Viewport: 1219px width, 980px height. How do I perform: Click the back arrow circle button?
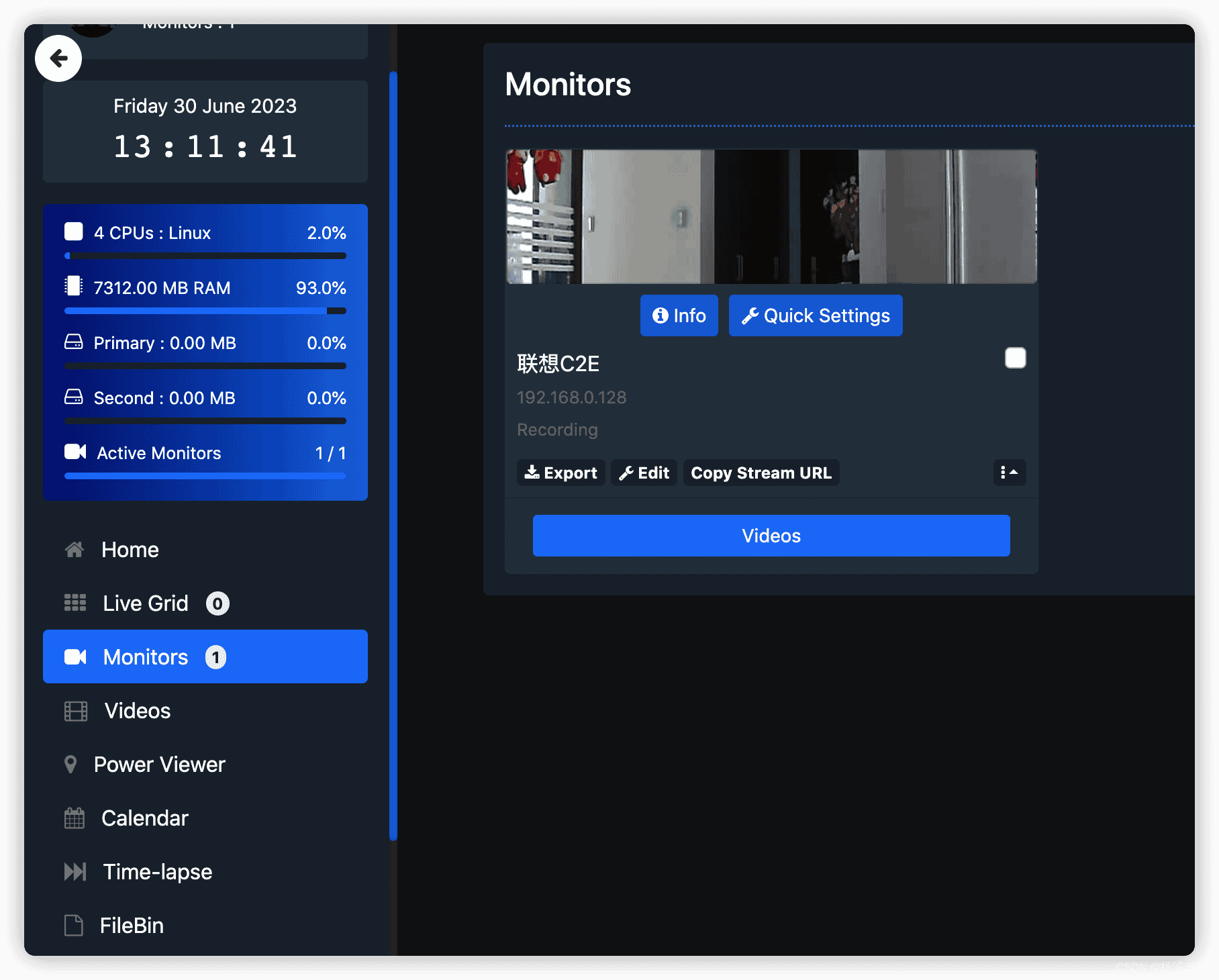58,58
